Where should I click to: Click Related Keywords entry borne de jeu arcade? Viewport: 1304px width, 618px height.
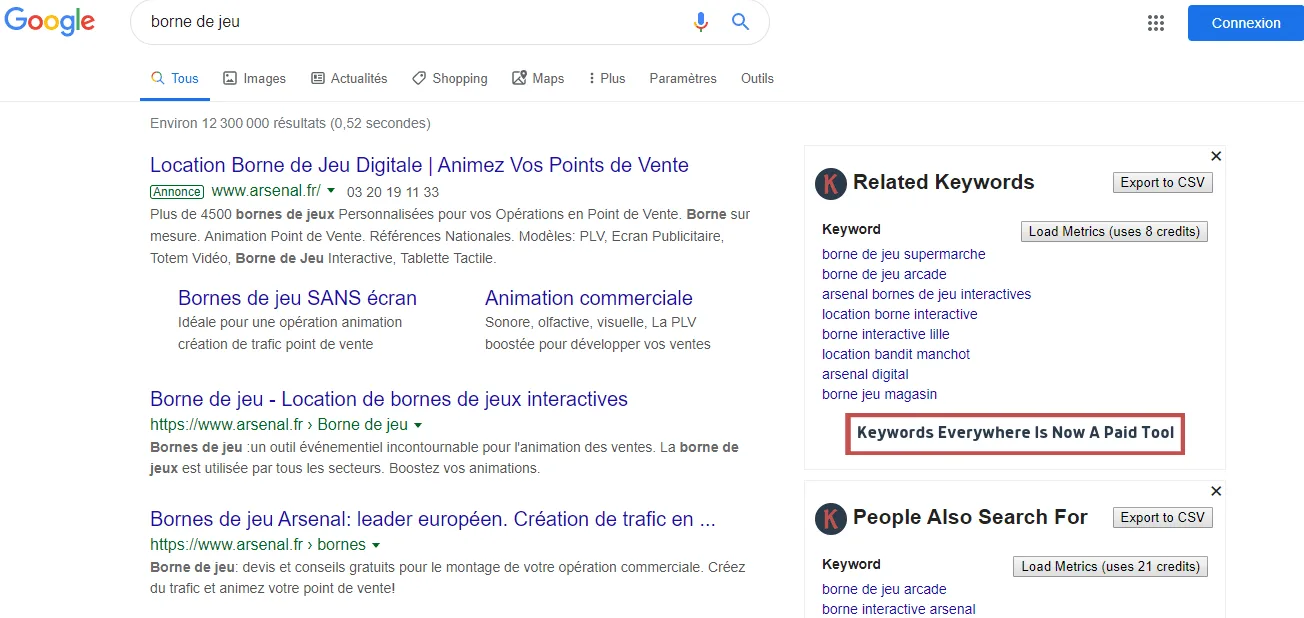click(884, 274)
